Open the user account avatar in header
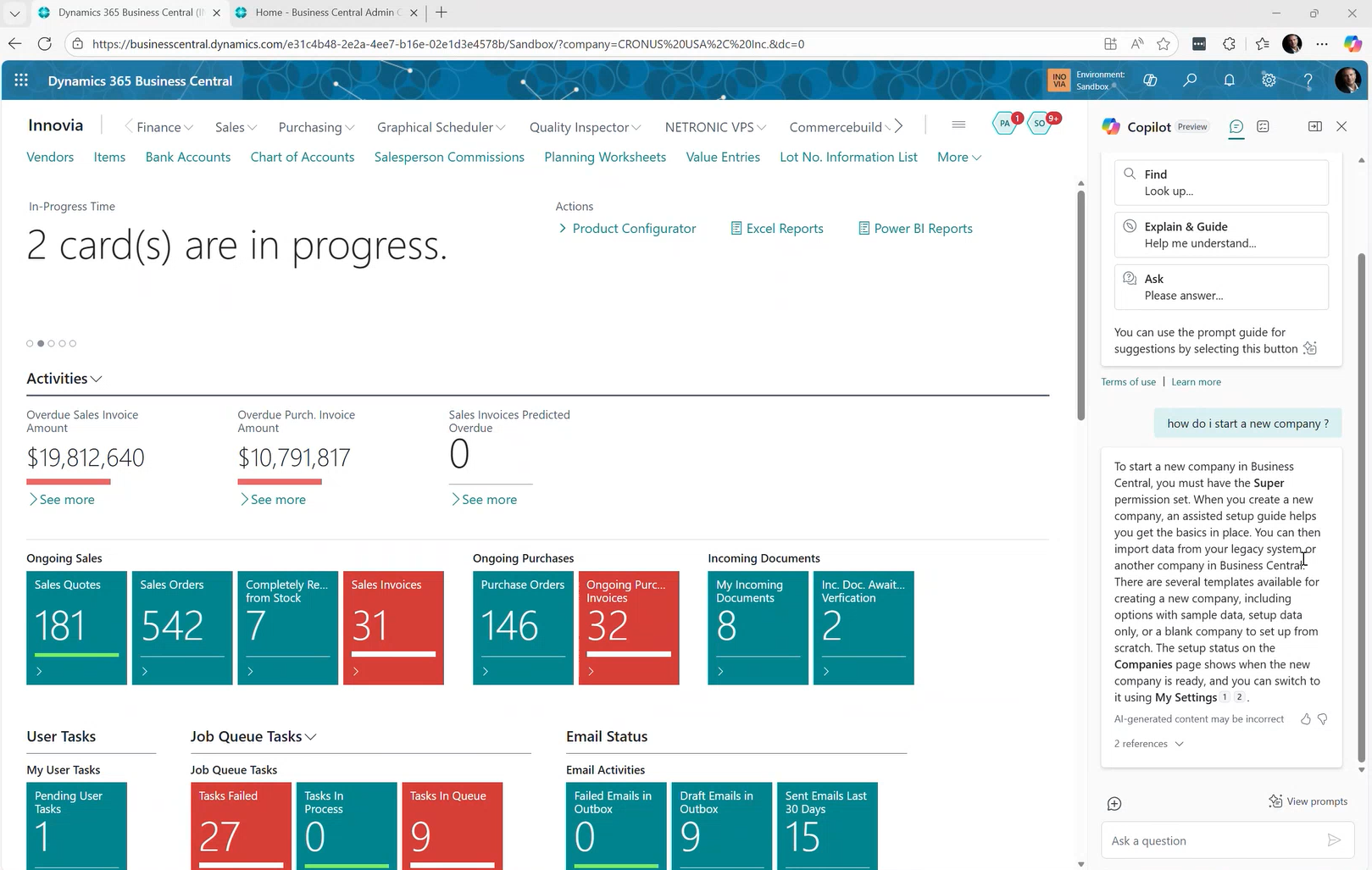The height and width of the screenshot is (870, 1372). (x=1347, y=80)
